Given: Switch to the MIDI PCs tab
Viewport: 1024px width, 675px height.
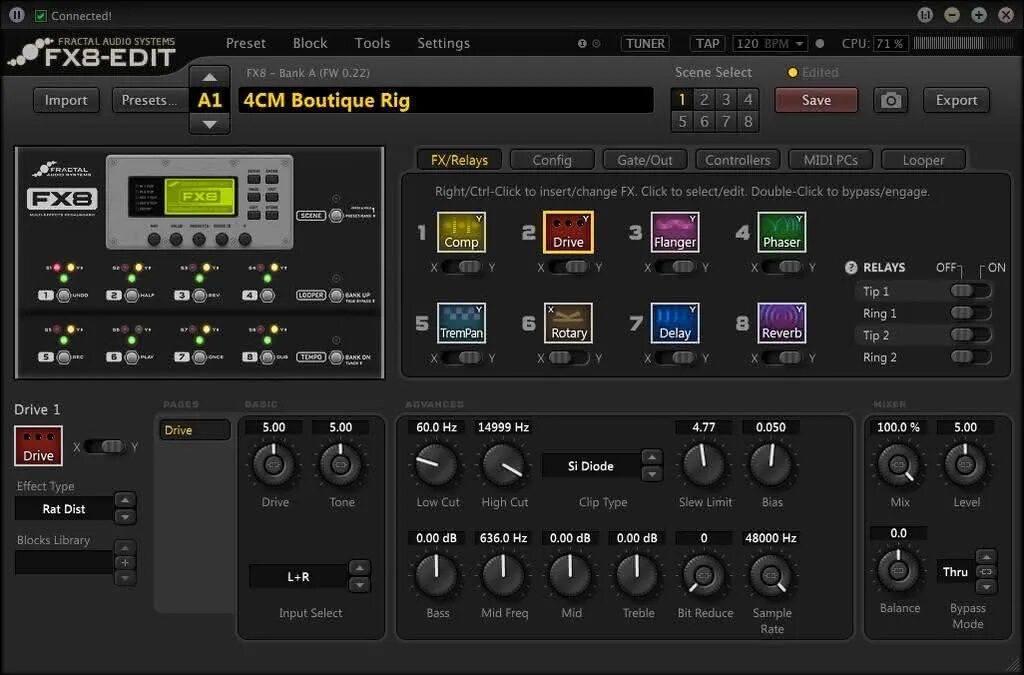Looking at the screenshot, I should (830, 160).
